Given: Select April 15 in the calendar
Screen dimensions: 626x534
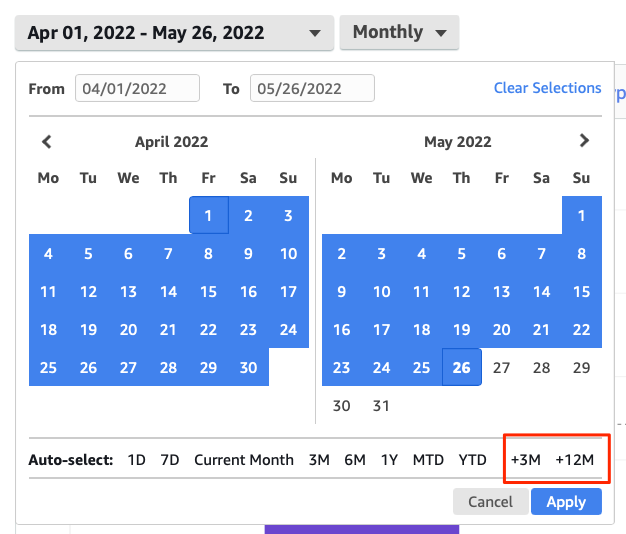Looking at the screenshot, I should pyautogui.click(x=208, y=292).
